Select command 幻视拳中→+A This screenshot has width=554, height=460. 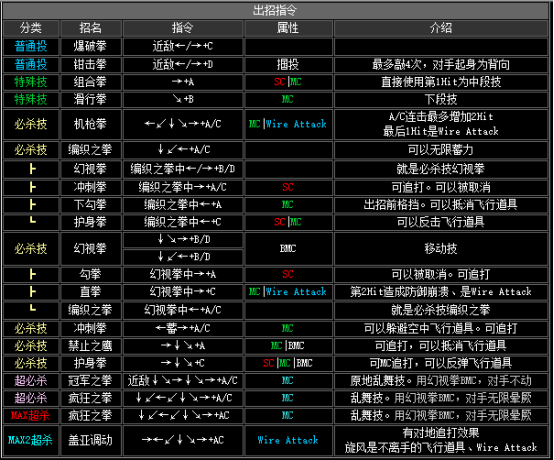(183, 275)
